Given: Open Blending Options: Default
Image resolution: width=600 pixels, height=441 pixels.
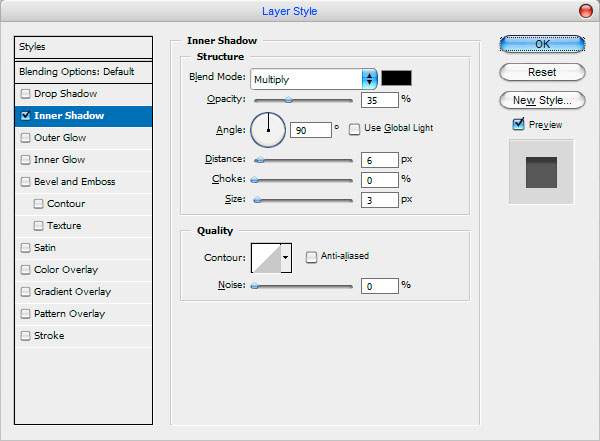Looking at the screenshot, I should [x=83, y=72].
